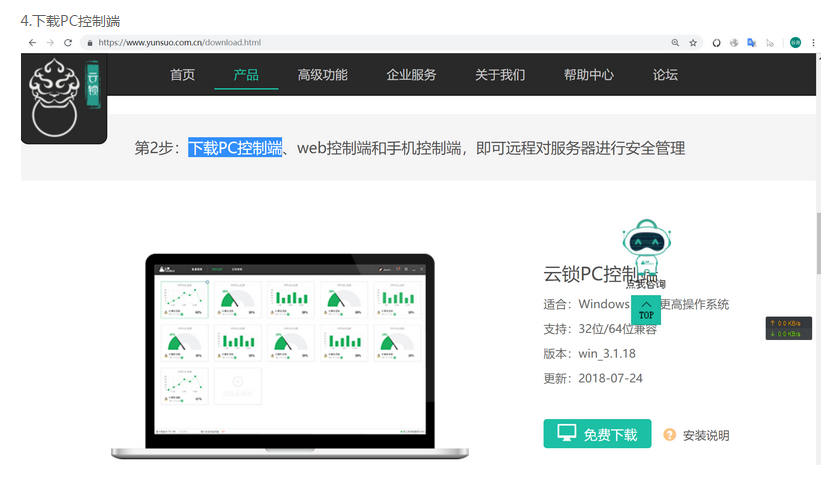This screenshot has height=491, width=840.
Task: Open the 首页 navigation item
Action: pos(182,74)
